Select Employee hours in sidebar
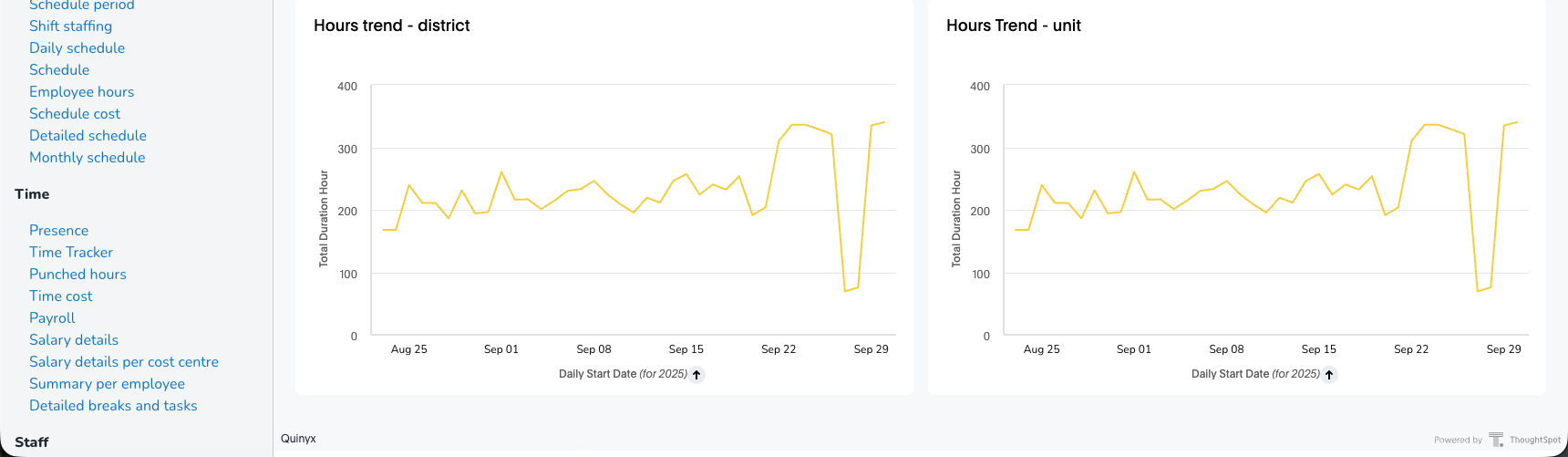This screenshot has width=1568, height=457. point(81,92)
